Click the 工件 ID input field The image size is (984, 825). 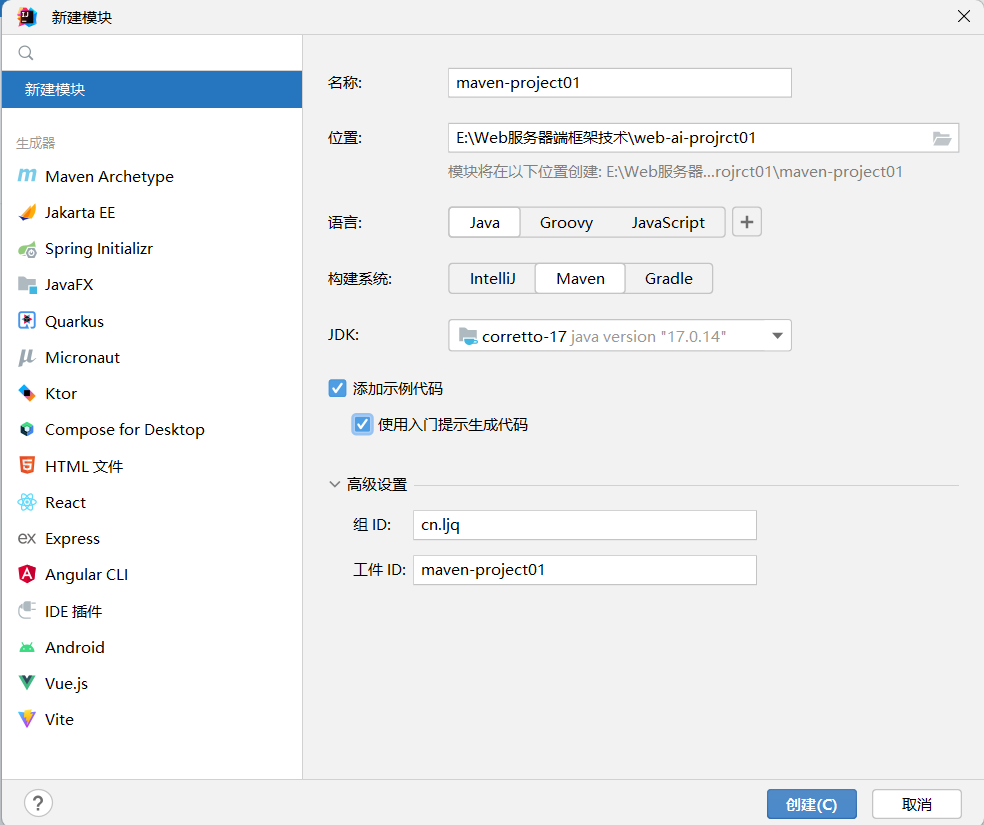pos(584,570)
